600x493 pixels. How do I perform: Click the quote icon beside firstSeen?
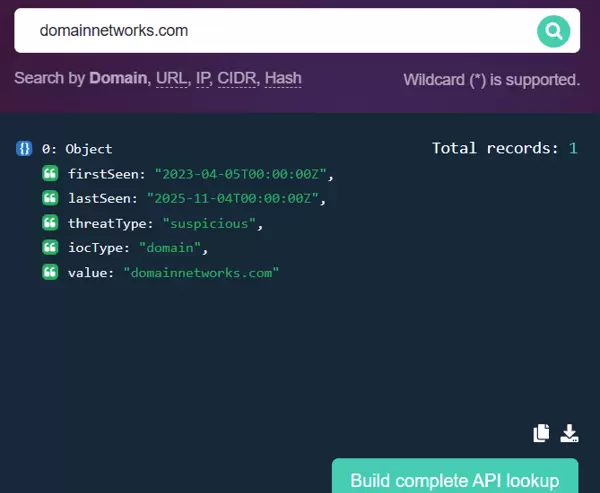pyautogui.click(x=50, y=174)
